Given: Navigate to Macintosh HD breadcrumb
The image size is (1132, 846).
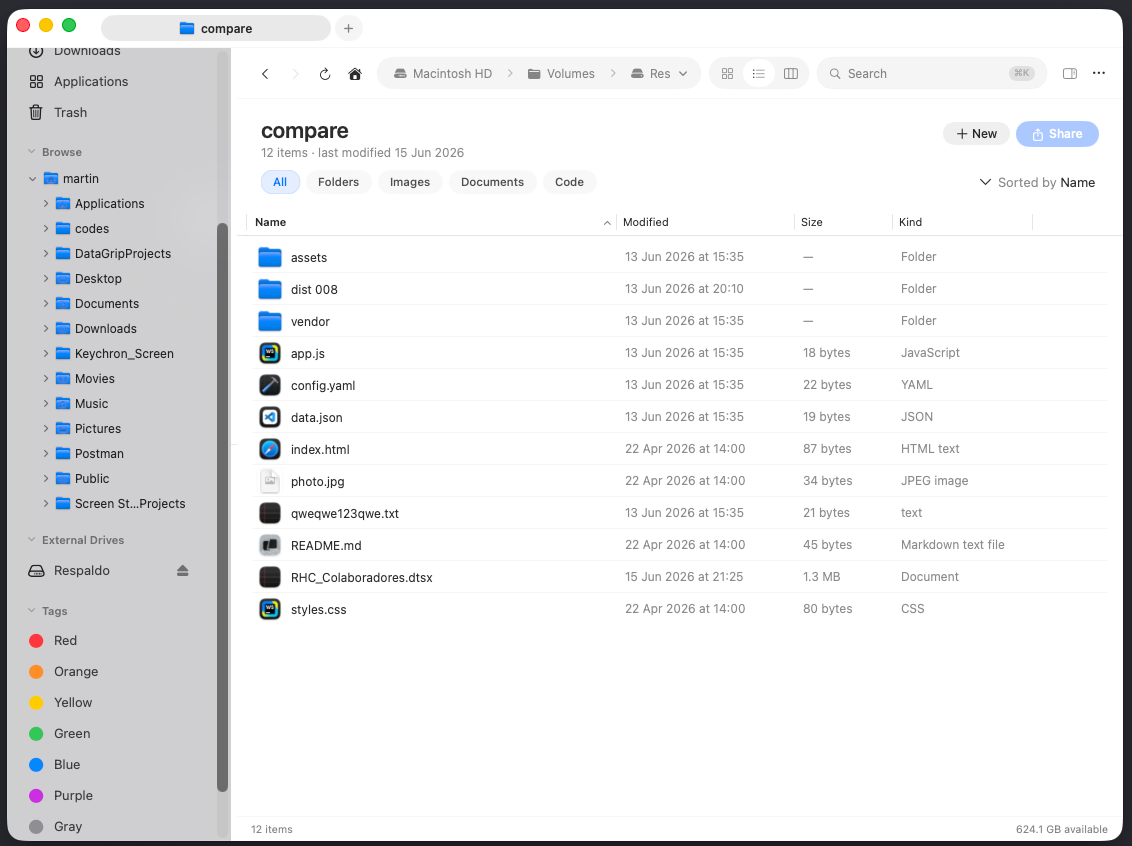Looking at the screenshot, I should pyautogui.click(x=443, y=74).
